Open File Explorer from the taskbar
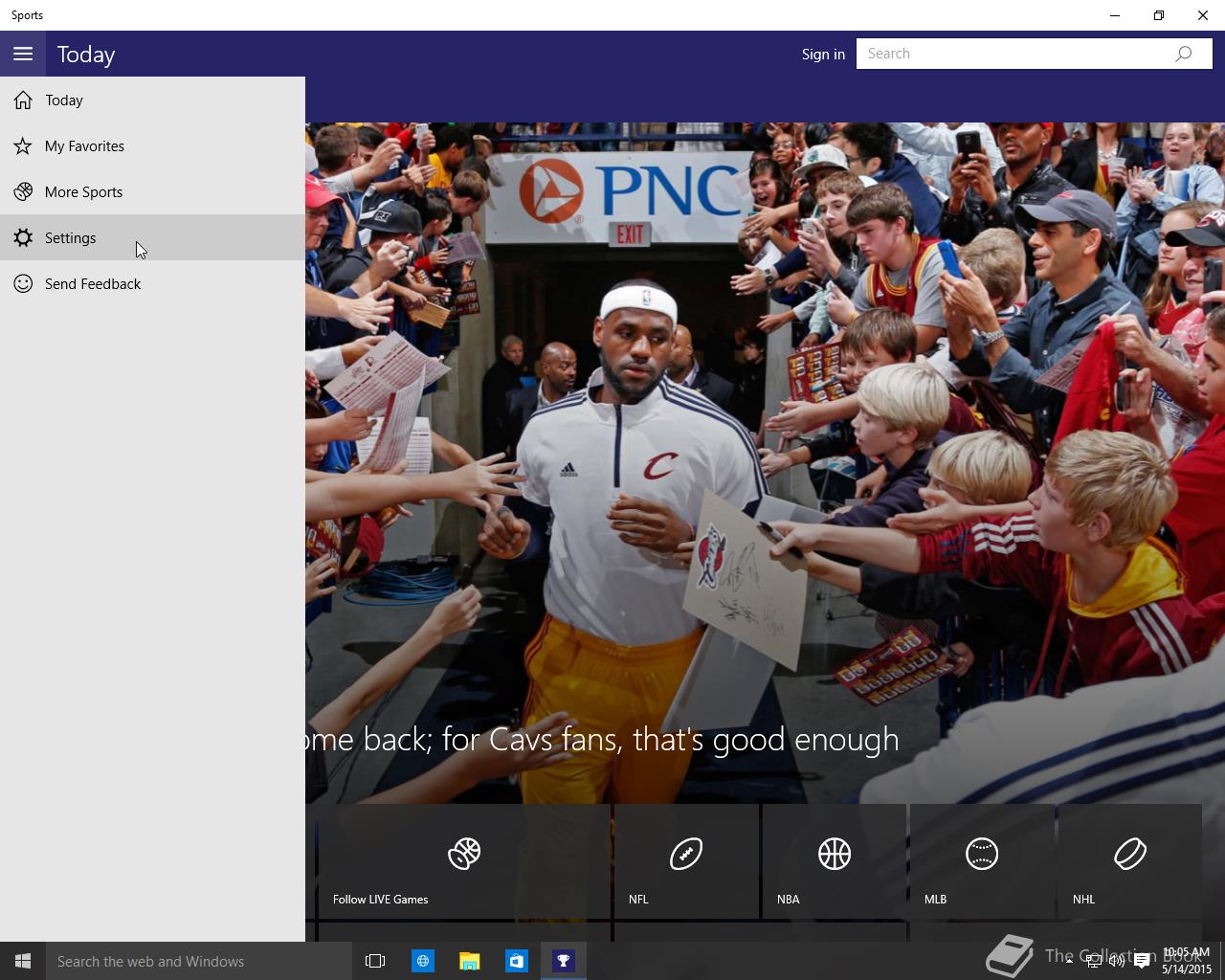 (469, 961)
